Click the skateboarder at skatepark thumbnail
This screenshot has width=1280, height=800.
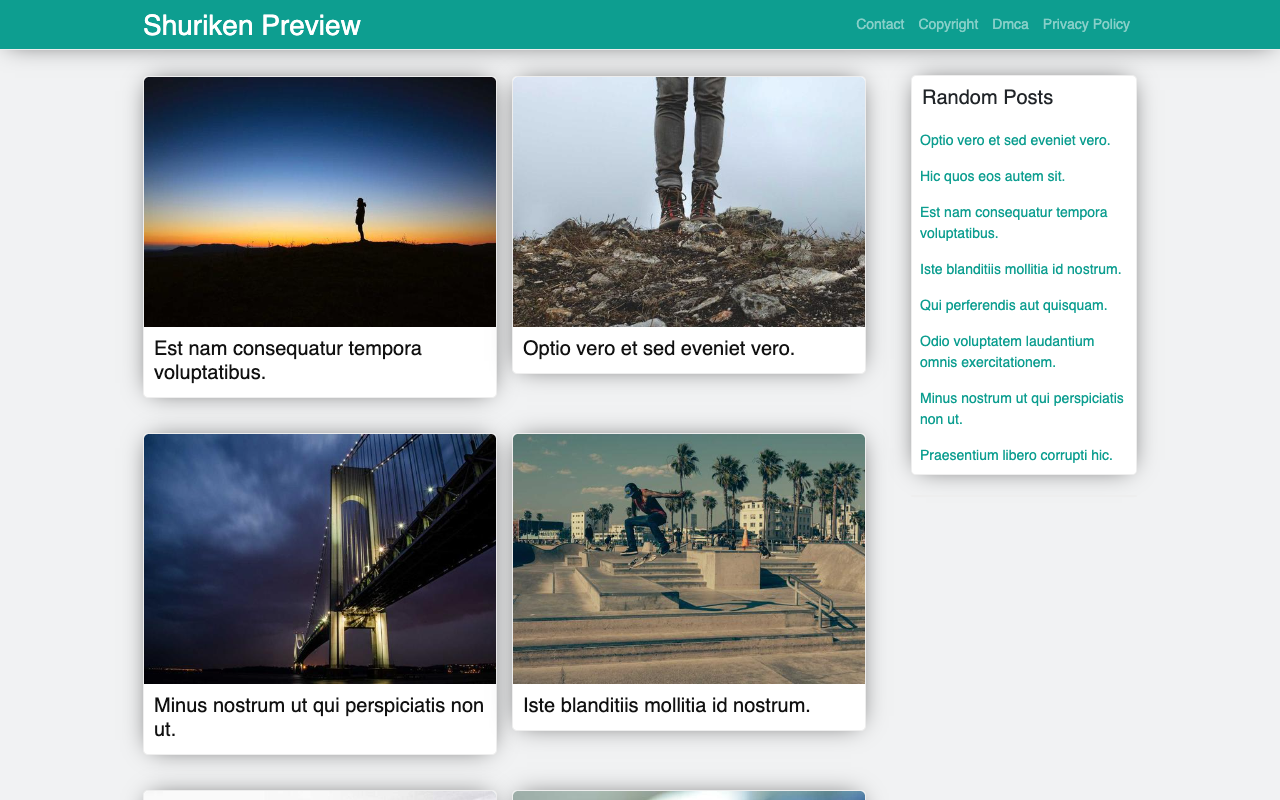point(688,558)
